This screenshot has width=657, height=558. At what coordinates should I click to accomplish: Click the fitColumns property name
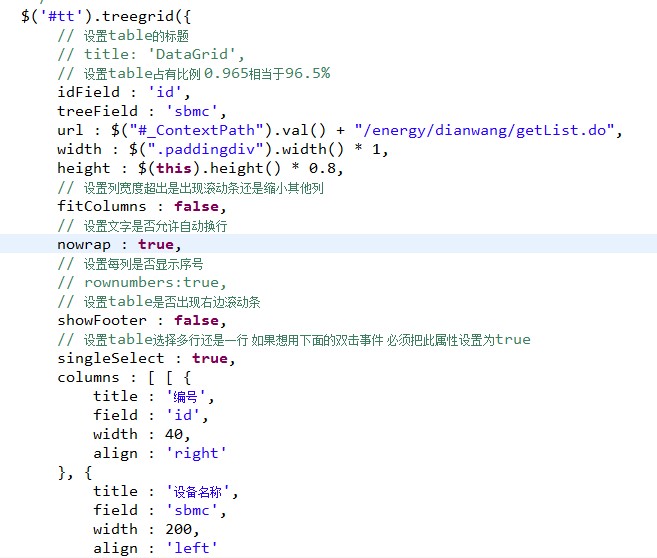[x=102, y=207]
